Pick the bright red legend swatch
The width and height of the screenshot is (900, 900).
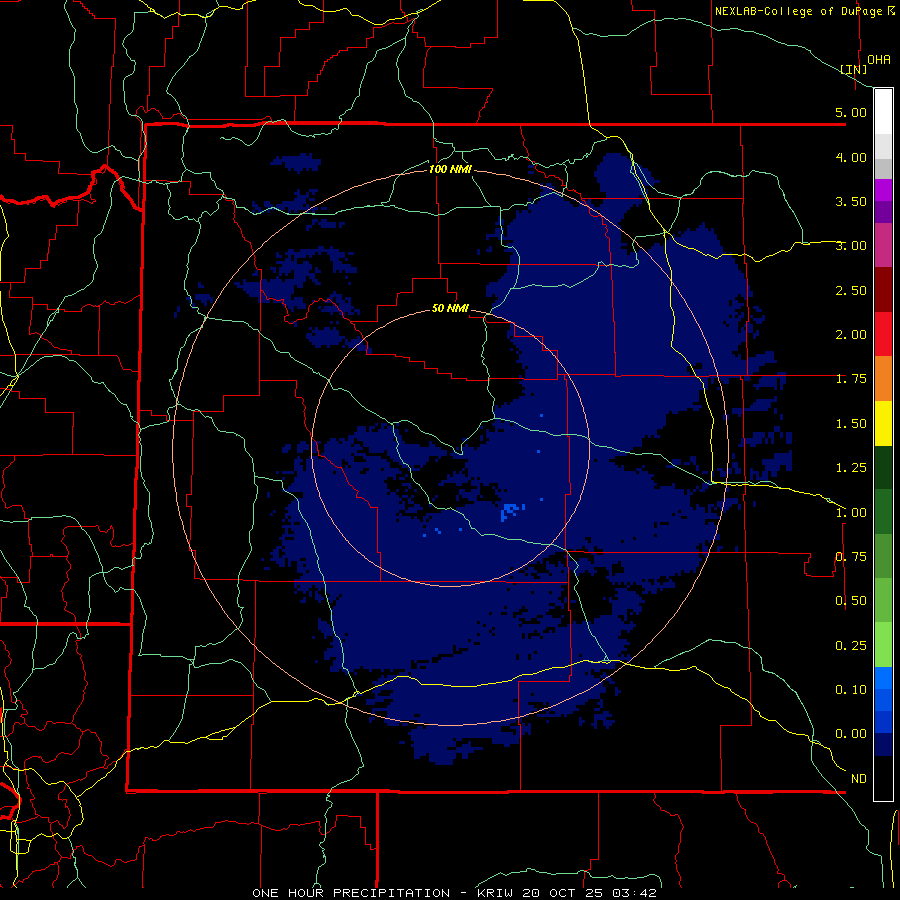click(883, 334)
